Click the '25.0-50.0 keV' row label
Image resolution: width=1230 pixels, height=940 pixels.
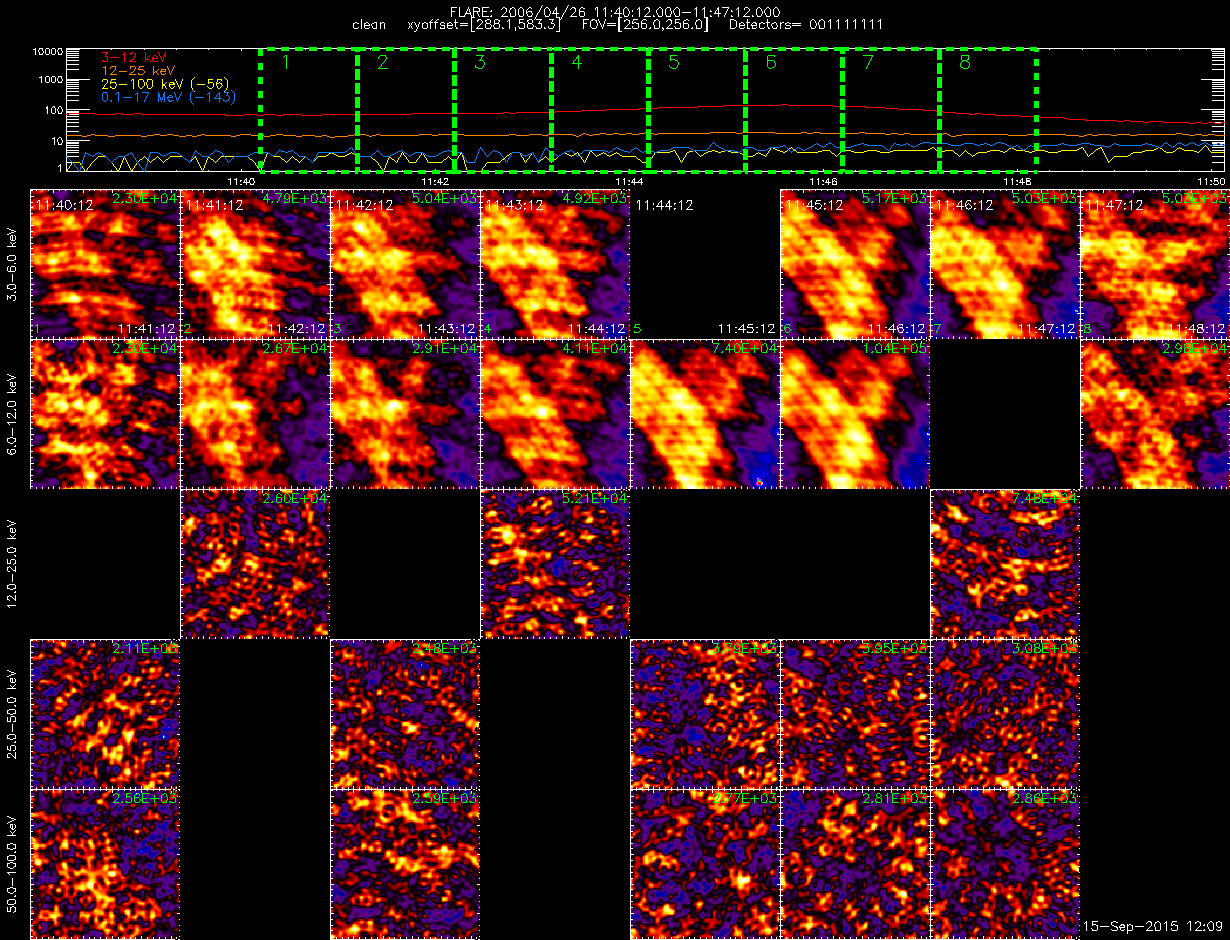pyautogui.click(x=14, y=714)
